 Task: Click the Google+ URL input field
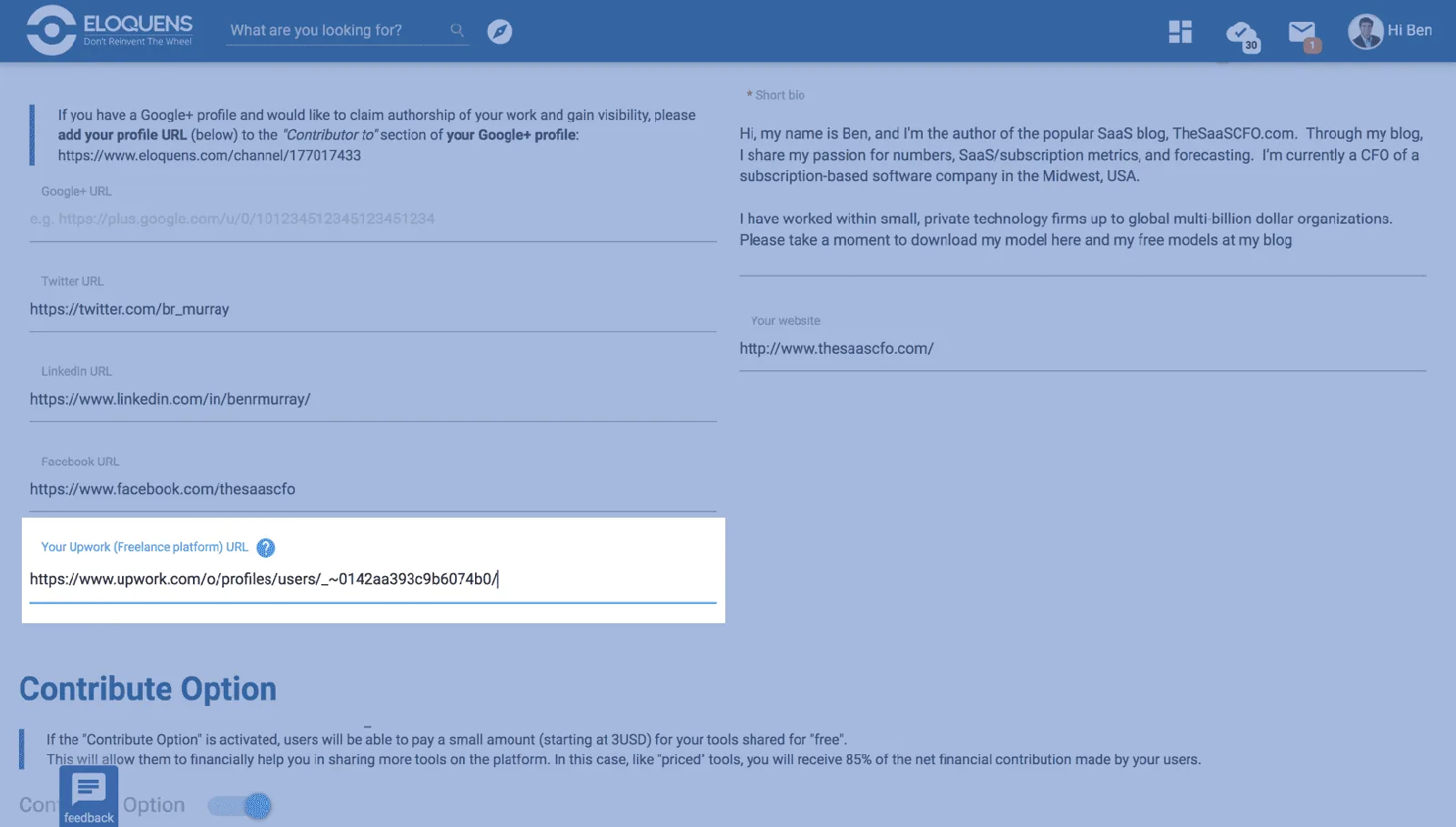pos(373,219)
